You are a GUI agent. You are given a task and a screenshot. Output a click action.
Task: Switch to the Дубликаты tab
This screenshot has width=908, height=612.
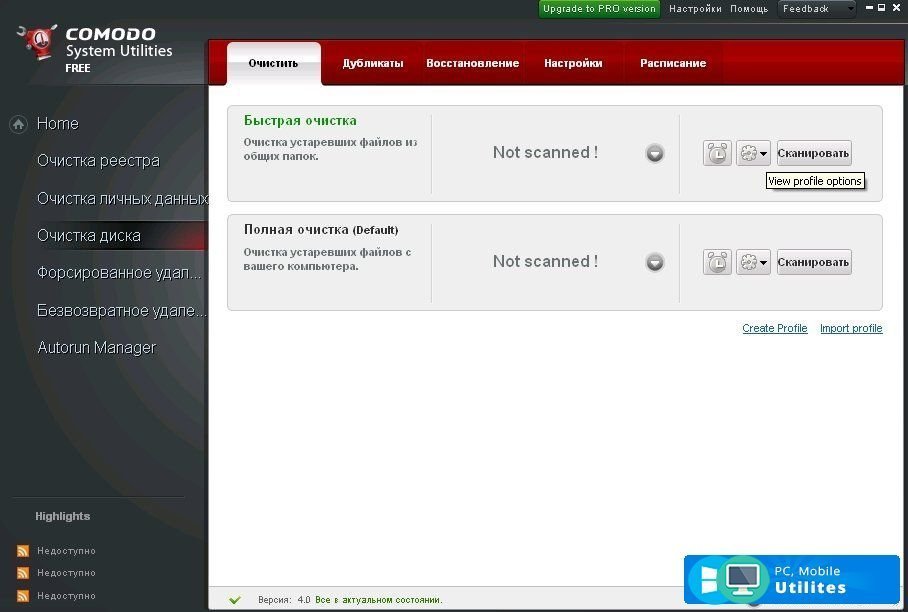tap(373, 63)
